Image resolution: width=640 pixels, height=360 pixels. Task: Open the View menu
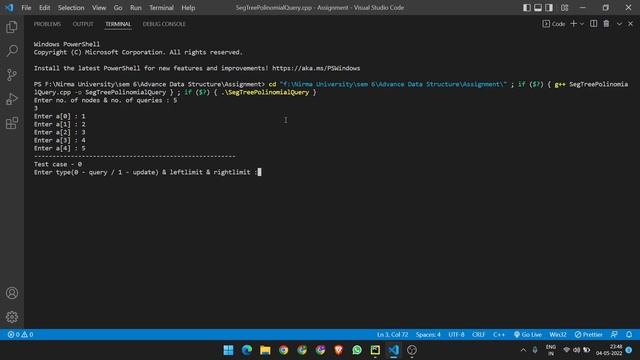tap(99, 8)
